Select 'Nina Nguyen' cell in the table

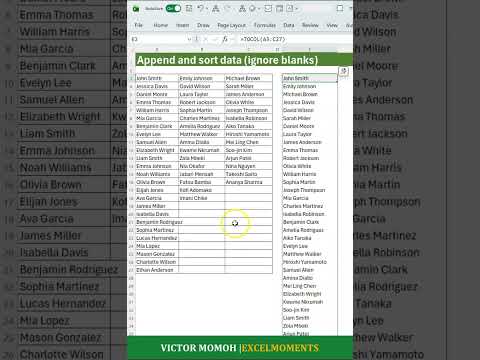tap(248, 166)
